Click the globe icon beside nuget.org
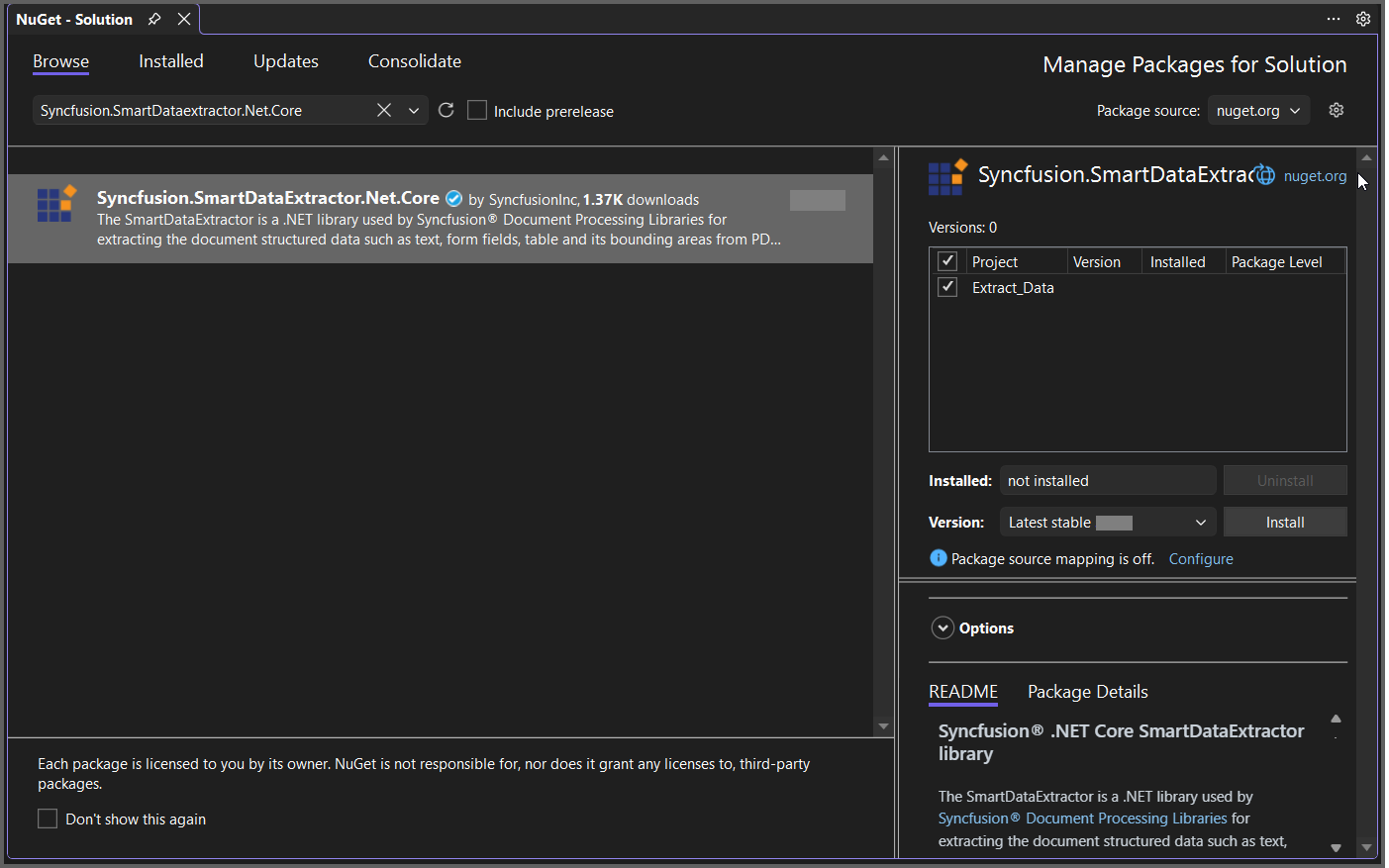This screenshot has width=1389, height=868. (x=1265, y=176)
